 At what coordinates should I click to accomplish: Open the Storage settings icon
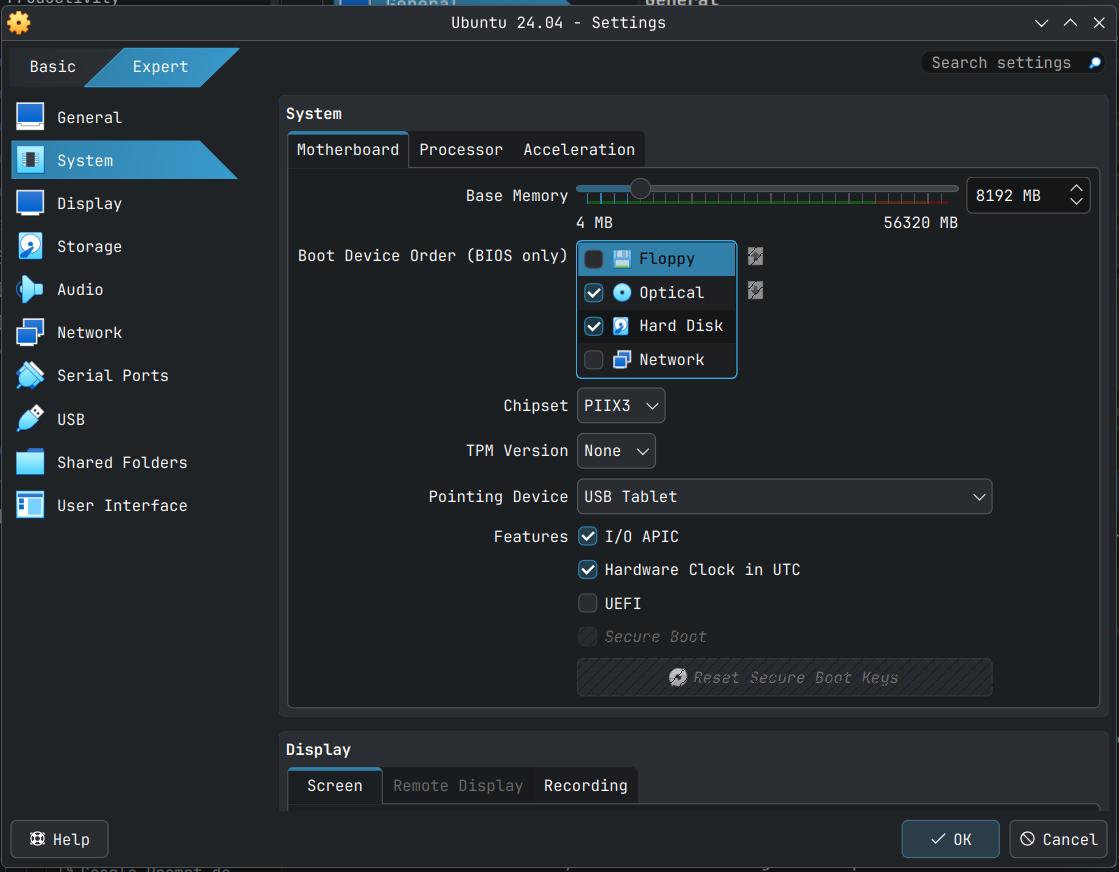(30, 246)
